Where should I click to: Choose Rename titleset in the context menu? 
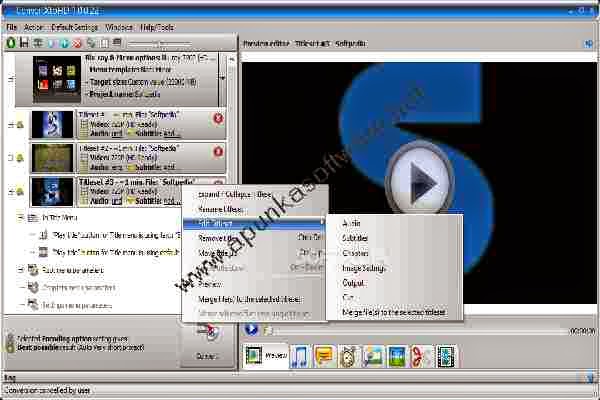click(x=254, y=209)
